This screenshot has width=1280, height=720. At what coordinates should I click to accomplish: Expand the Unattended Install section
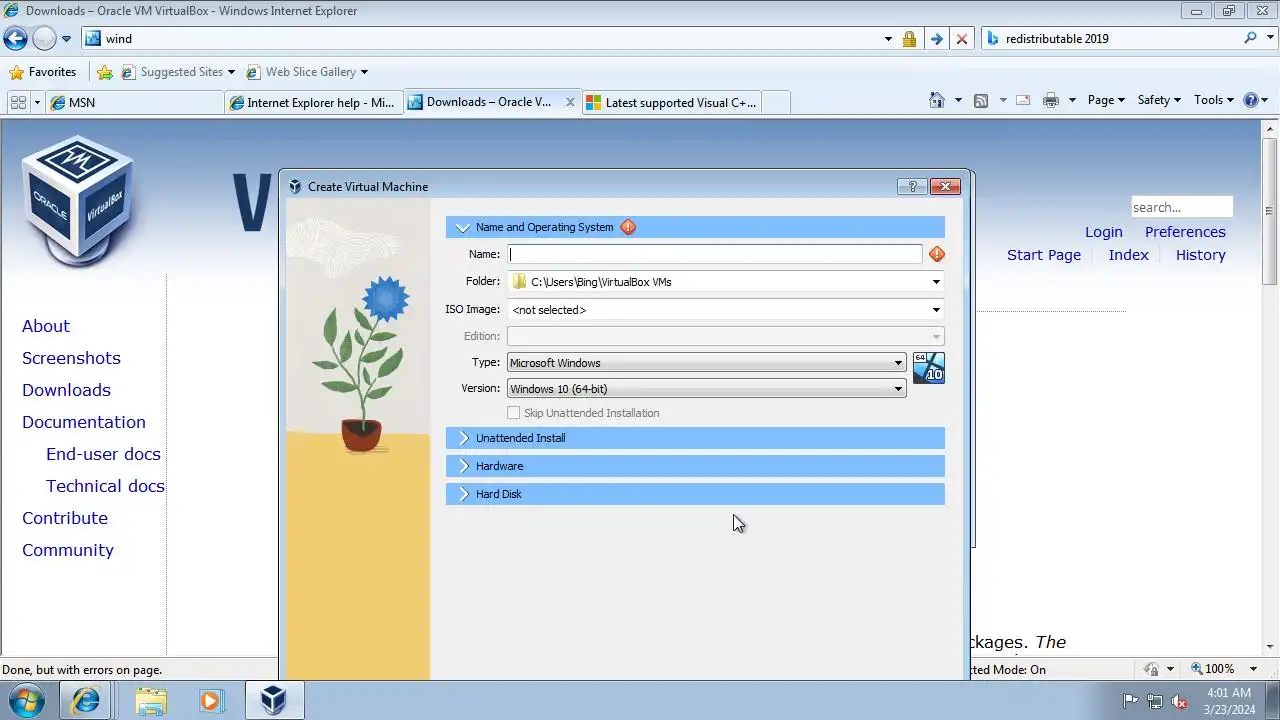tap(695, 438)
